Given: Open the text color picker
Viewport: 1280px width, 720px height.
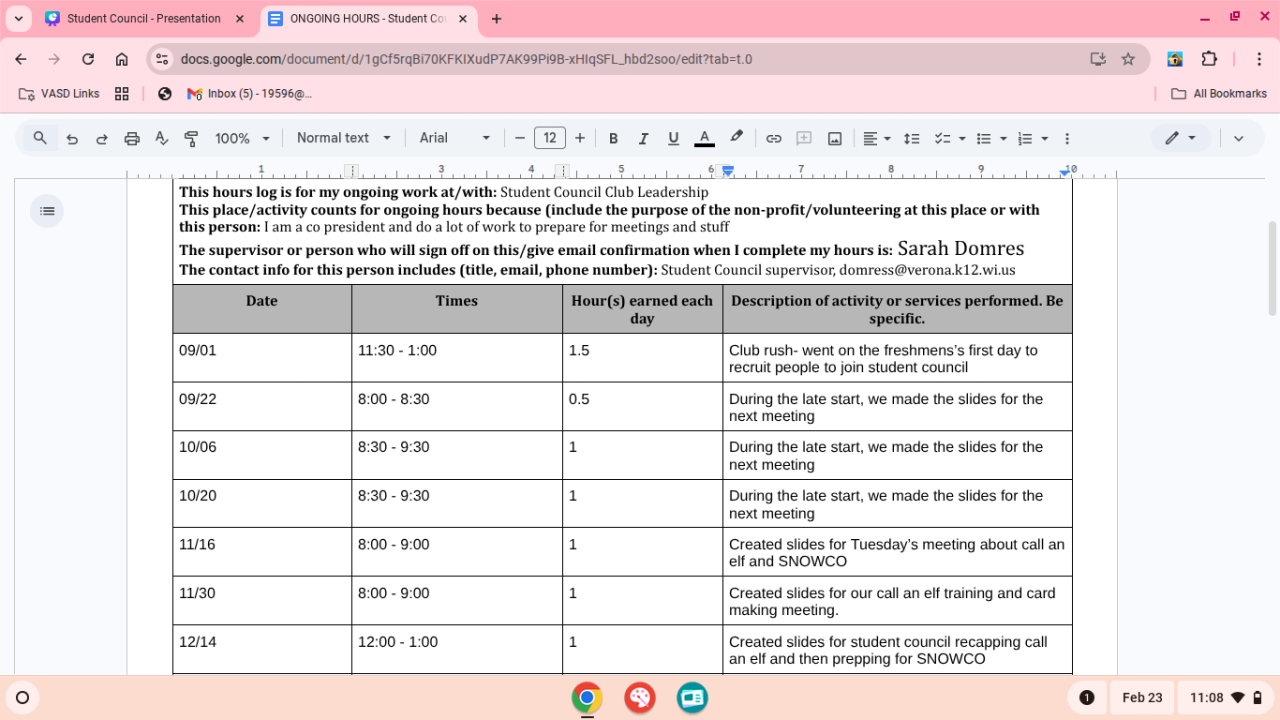Looking at the screenshot, I should tap(704, 139).
